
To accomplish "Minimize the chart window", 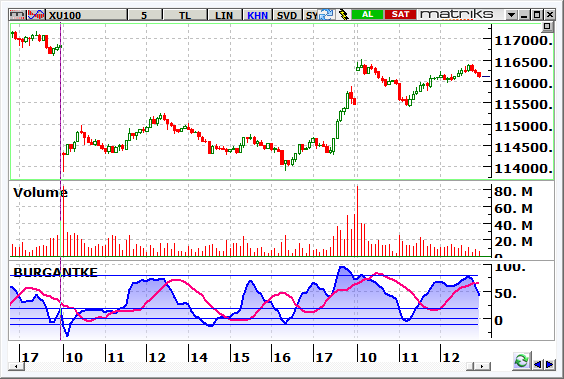I will 524,15.
